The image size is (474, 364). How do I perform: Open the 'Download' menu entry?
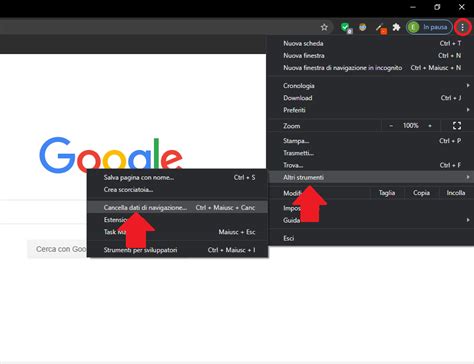coord(371,98)
